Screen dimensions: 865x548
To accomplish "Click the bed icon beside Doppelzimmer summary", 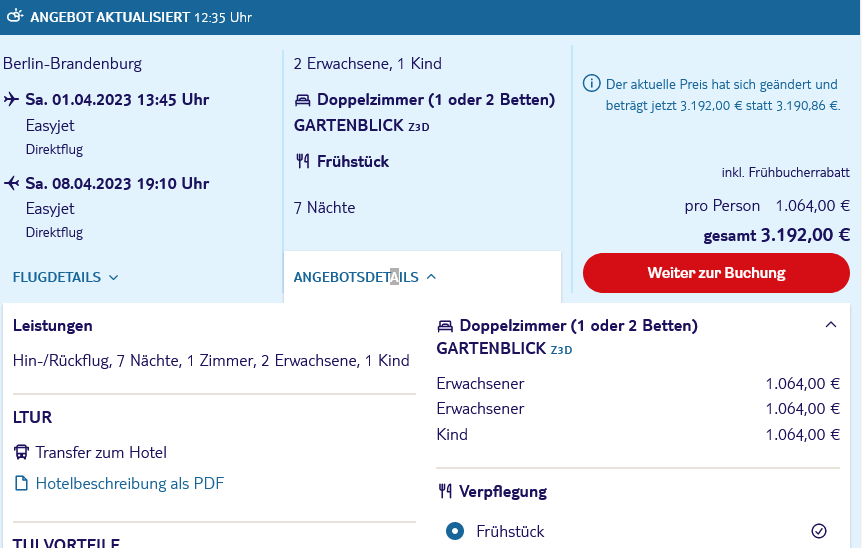I will point(302,100).
